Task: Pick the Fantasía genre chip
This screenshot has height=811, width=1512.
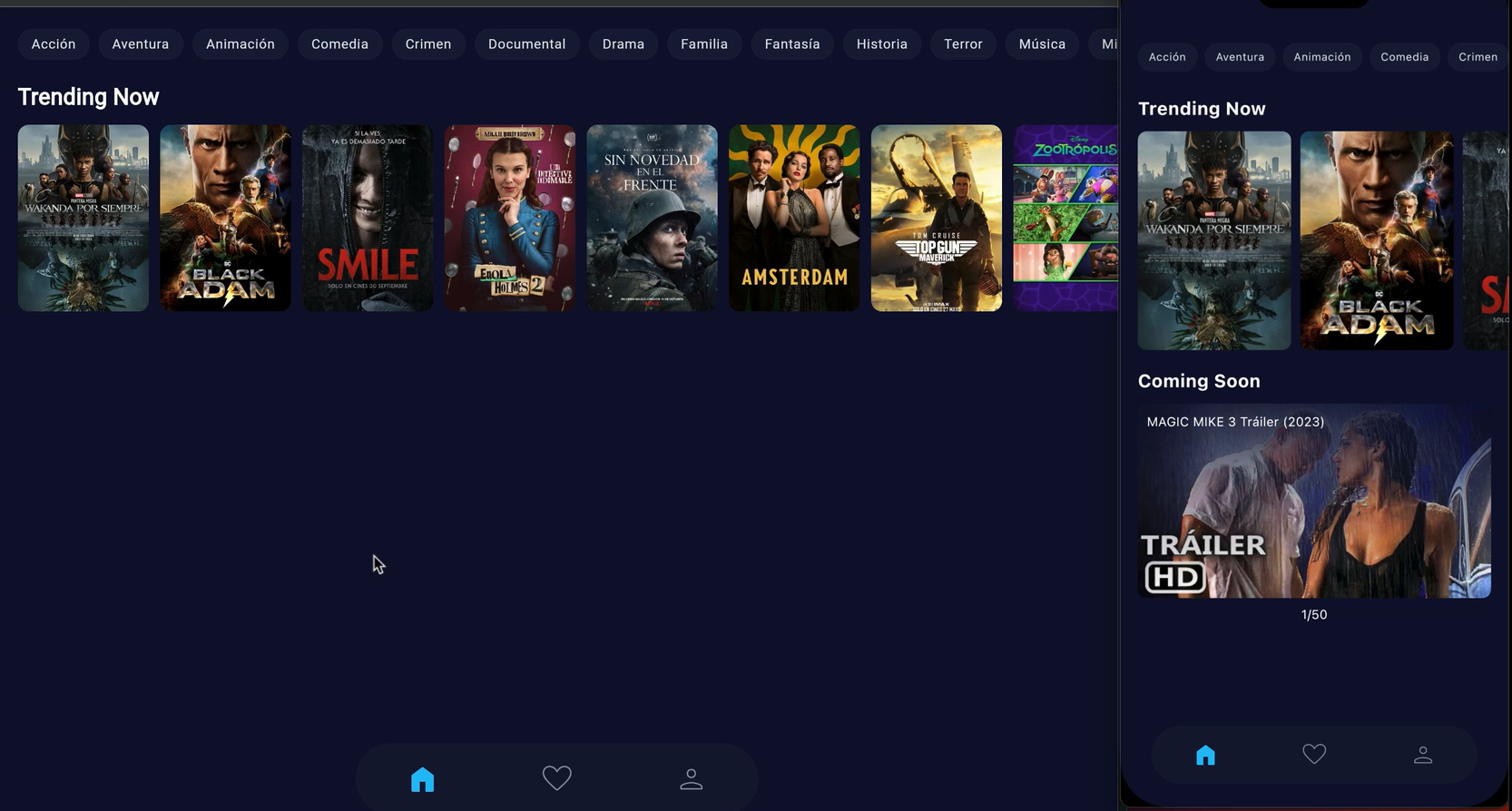Action: (x=792, y=44)
